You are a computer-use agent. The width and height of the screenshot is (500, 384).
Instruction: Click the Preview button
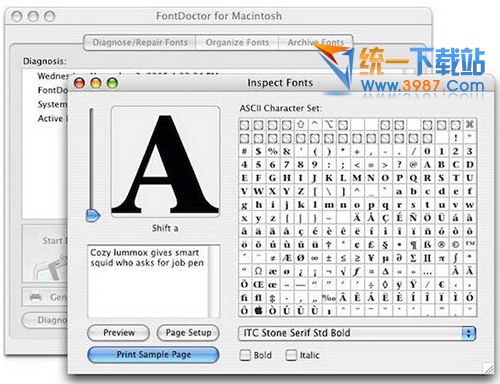[119, 332]
